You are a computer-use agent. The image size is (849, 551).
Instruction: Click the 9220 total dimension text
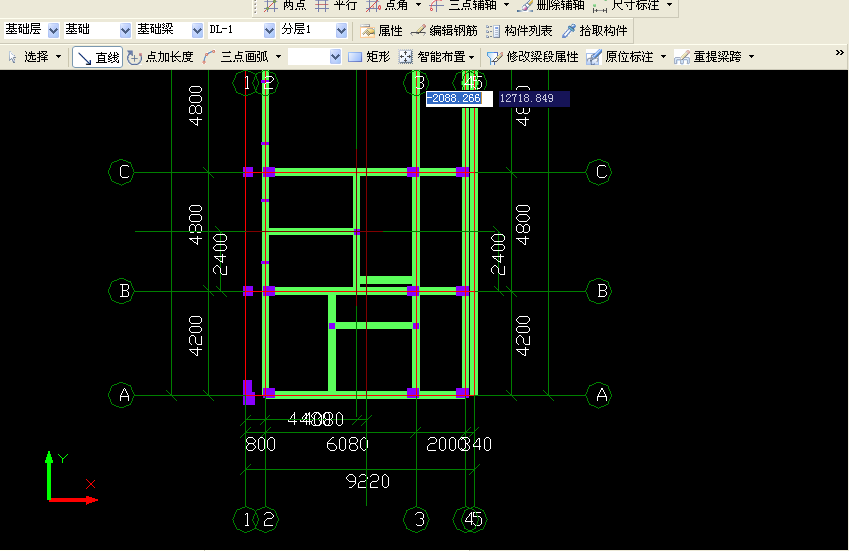tap(368, 481)
